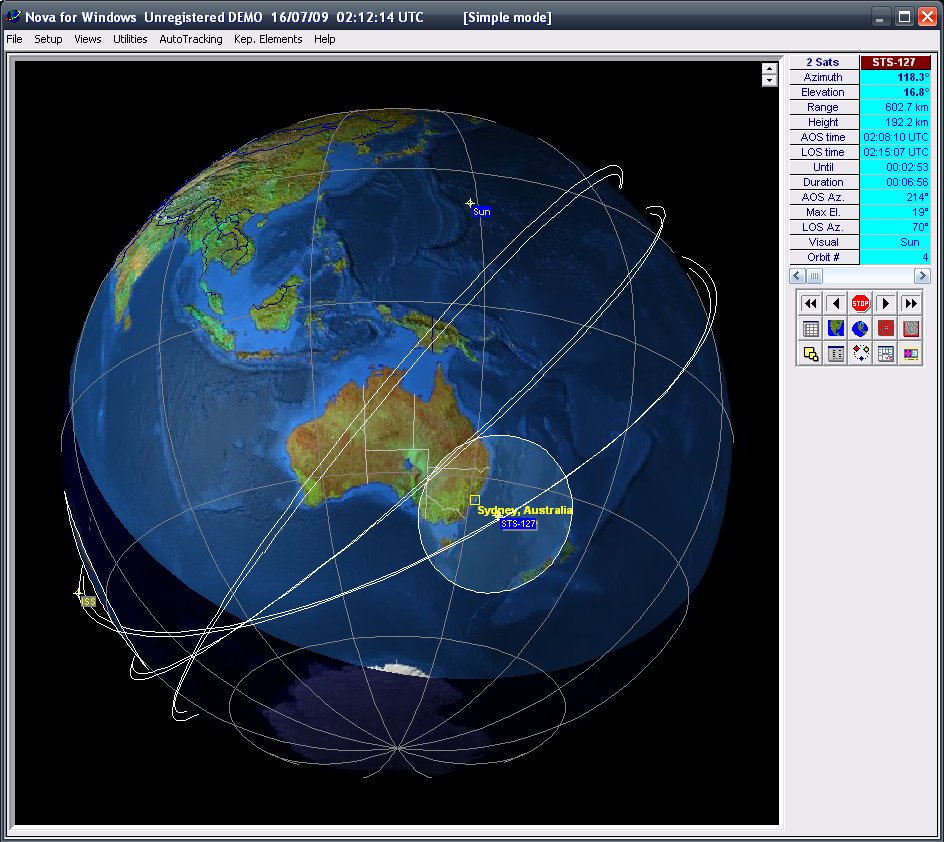The image size is (944, 842).
Task: Click the AOS Az. value 214°
Action: 895,197
